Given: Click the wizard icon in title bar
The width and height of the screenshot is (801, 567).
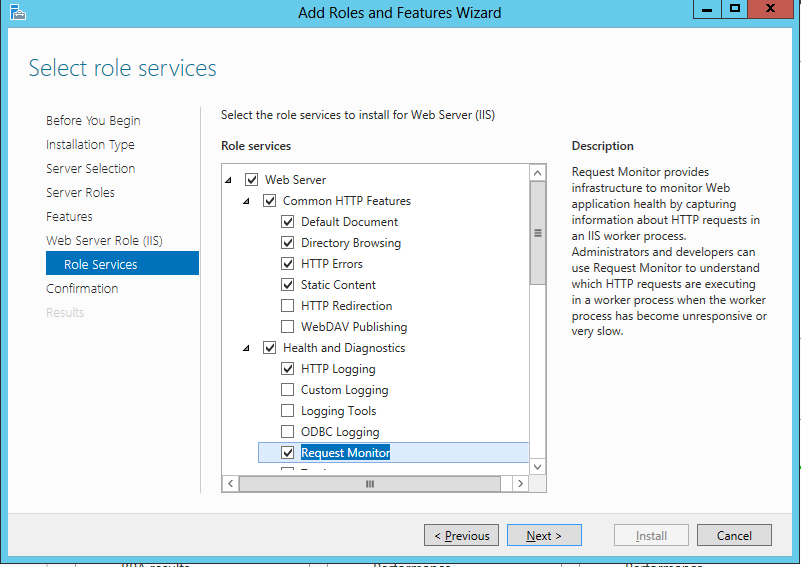Looking at the screenshot, I should pyautogui.click(x=17, y=12).
